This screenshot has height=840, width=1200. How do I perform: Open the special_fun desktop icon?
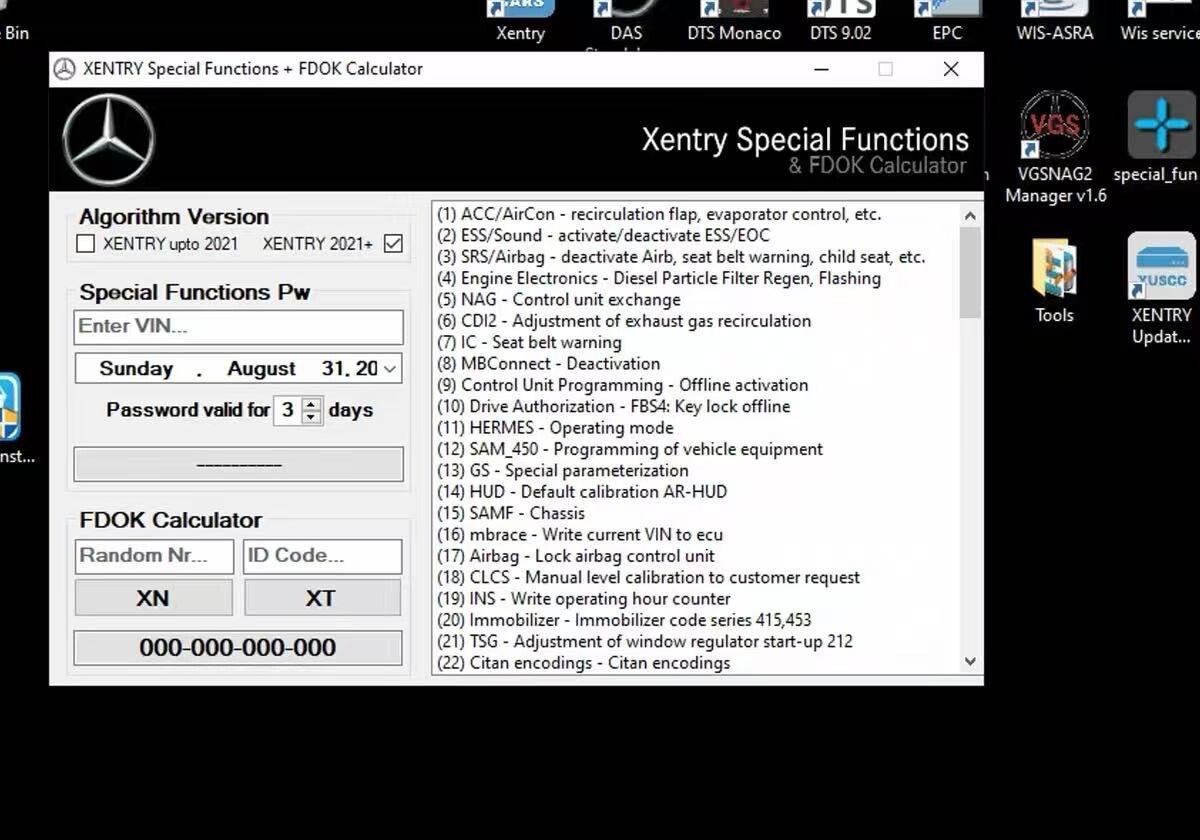[1160, 137]
